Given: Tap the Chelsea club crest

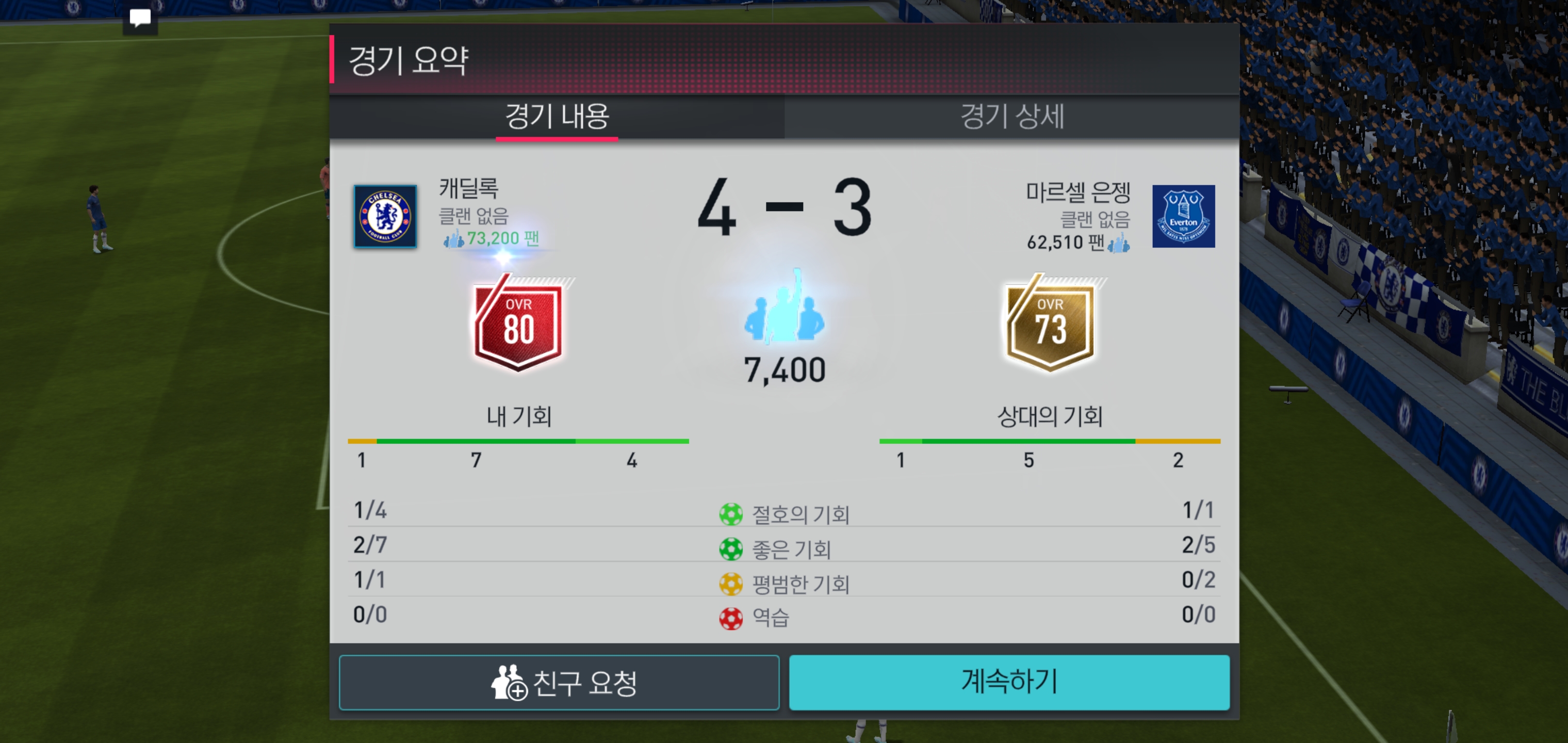Looking at the screenshot, I should click(x=385, y=216).
